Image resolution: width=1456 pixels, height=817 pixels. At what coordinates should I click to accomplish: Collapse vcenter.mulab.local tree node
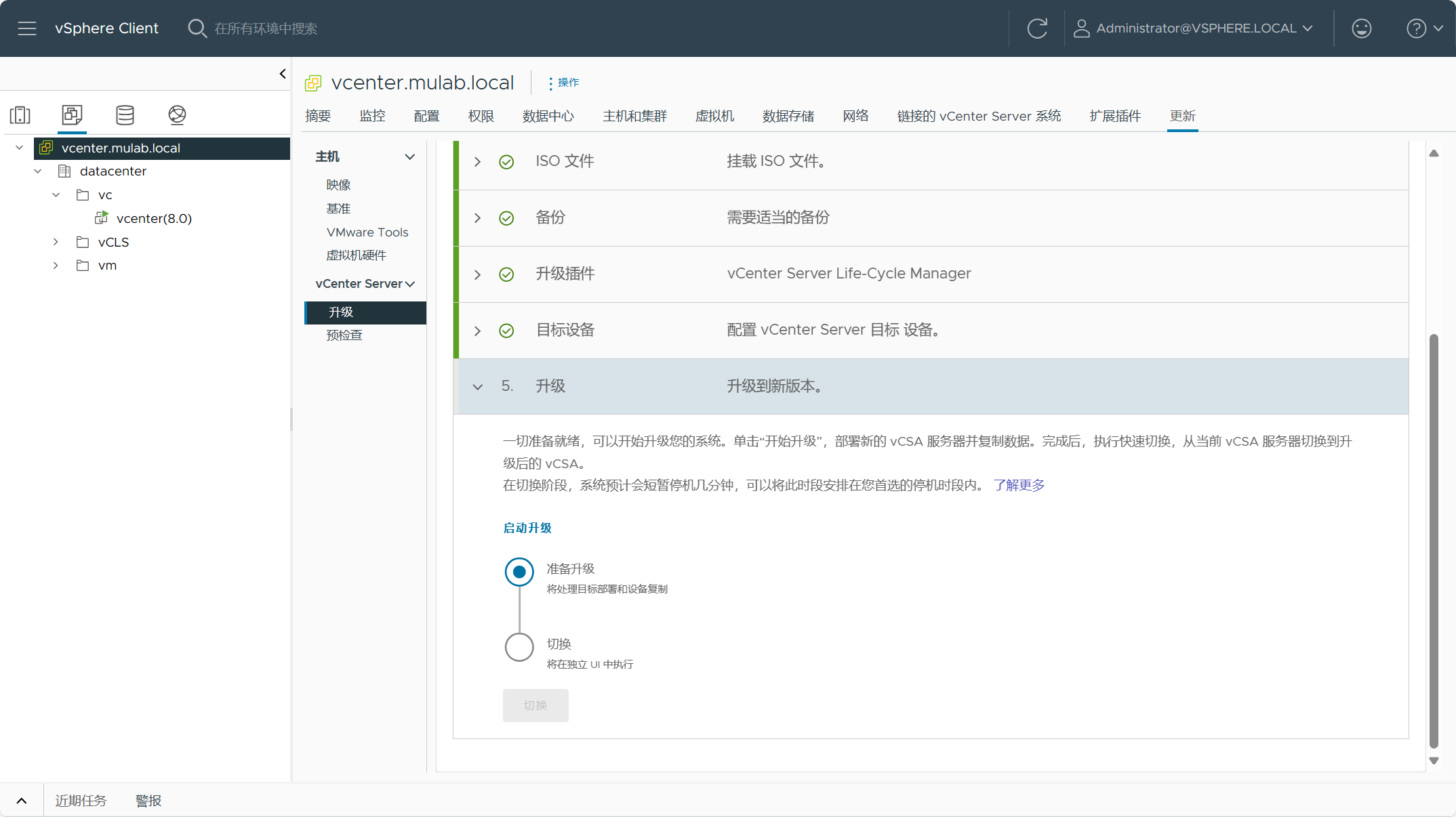click(19, 148)
